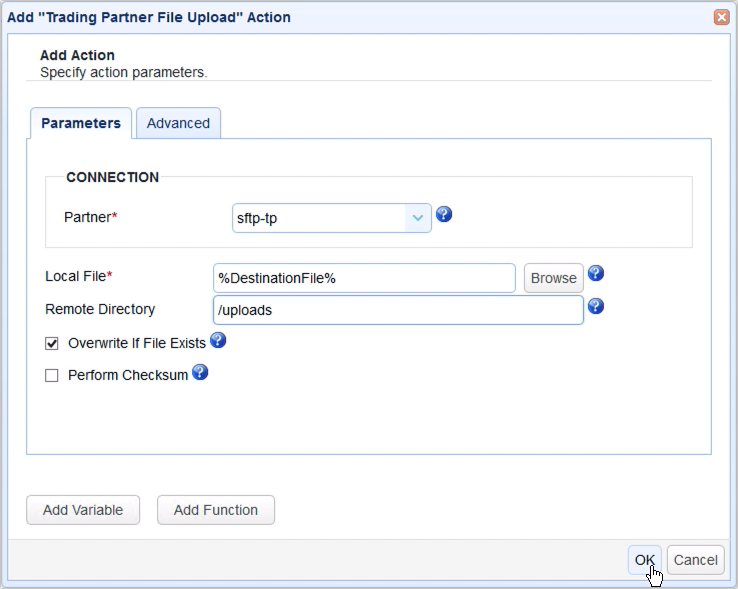The width and height of the screenshot is (738, 589).
Task: Focus the Remote Directory input field
Action: (x=398, y=310)
